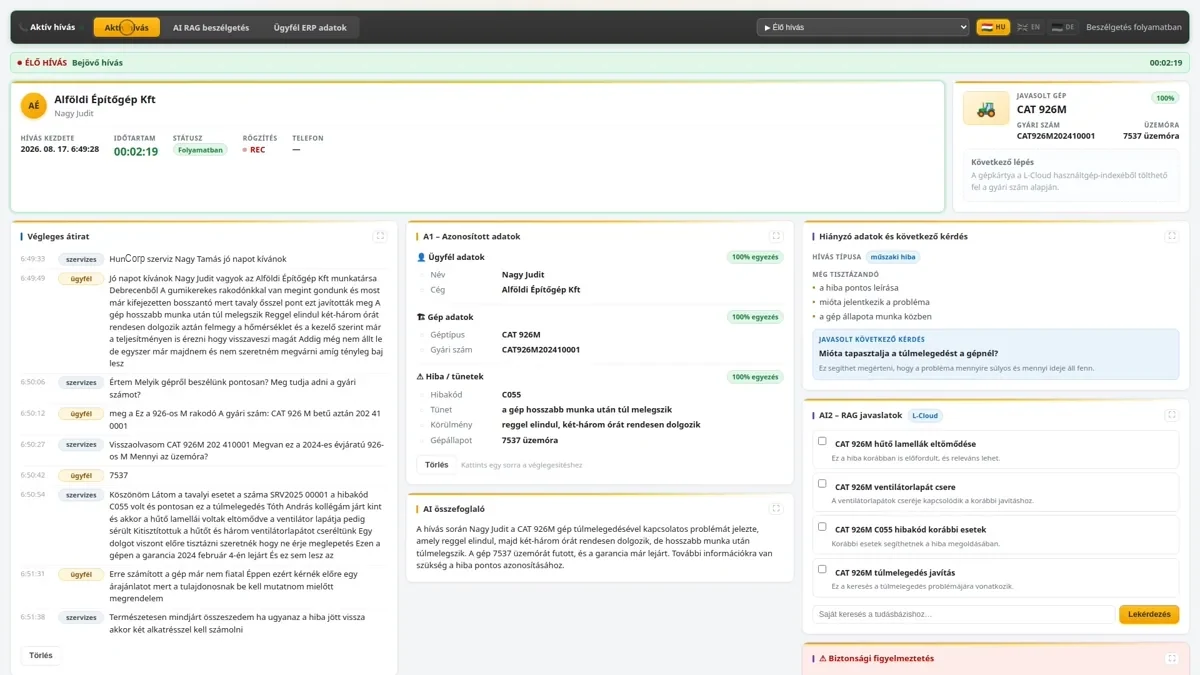
Task: Click Törlés below the transcript
Action: 41,656
